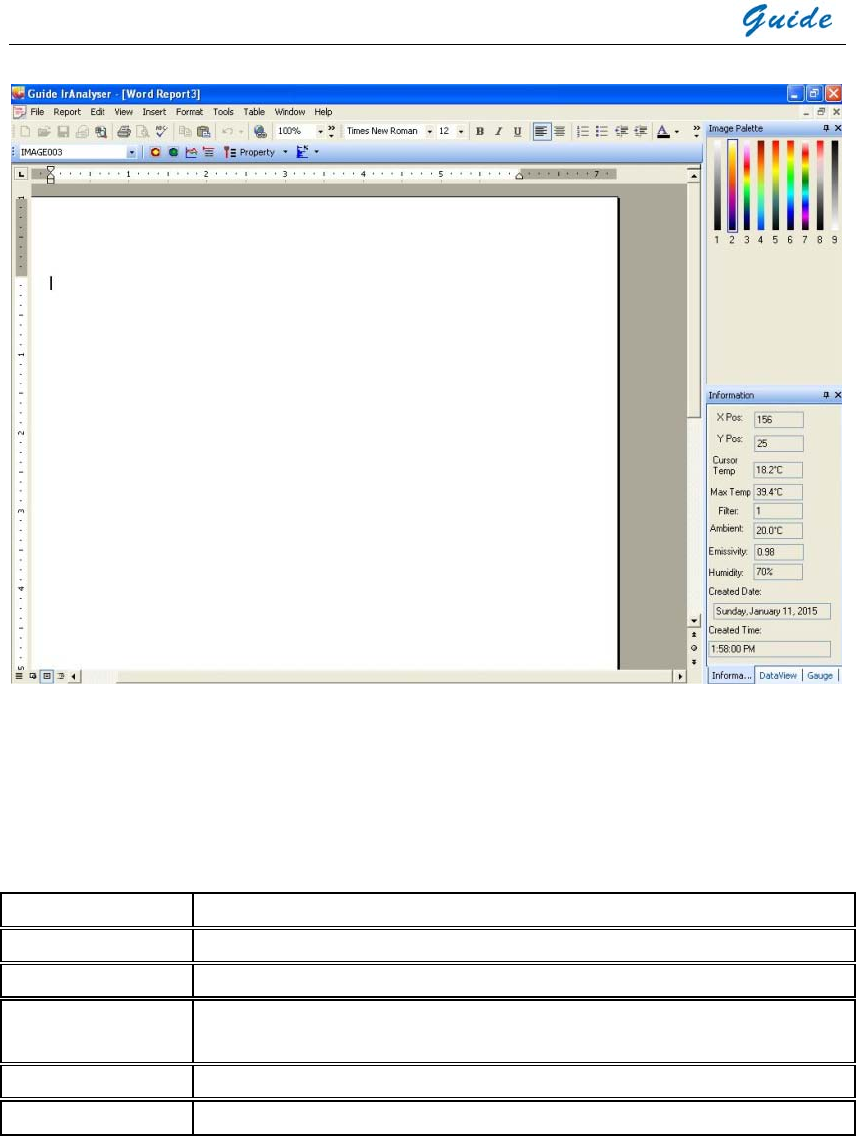
Task: Switch to the DataView tab
Action: [x=778, y=675]
